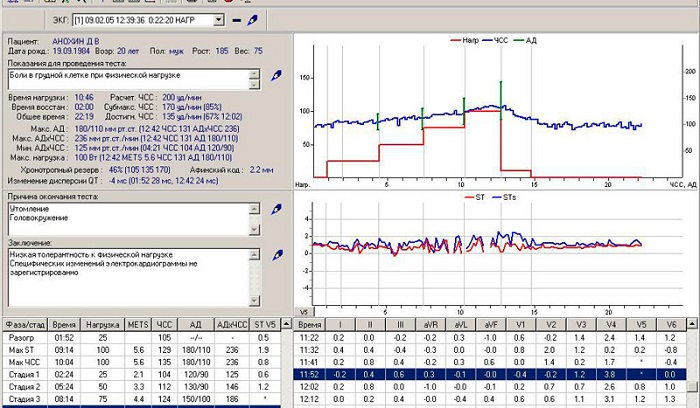Click pen icon beside test indications field
The width and height of the screenshot is (700, 408).
(277, 76)
